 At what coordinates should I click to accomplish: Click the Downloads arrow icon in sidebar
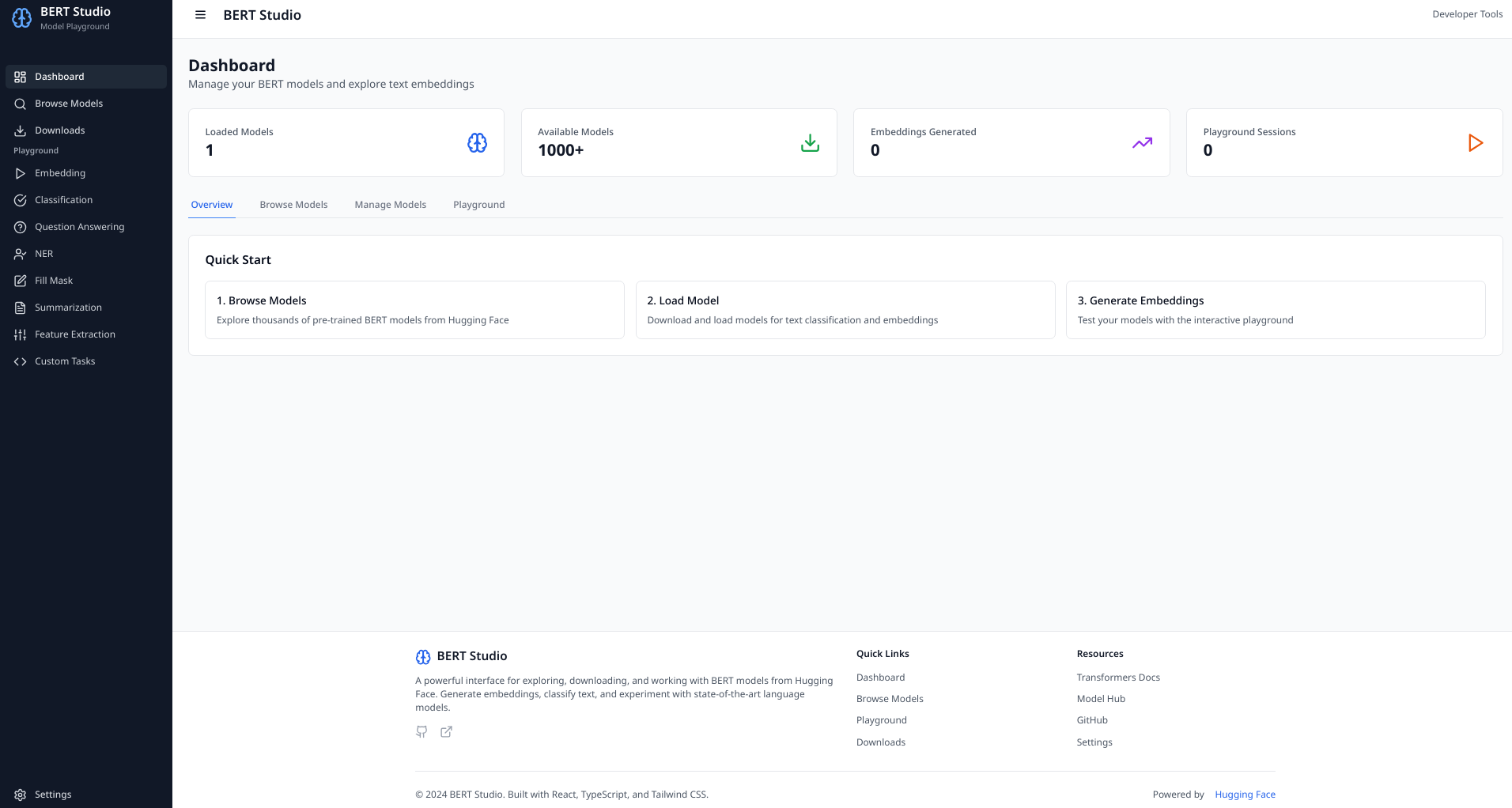tap(21, 130)
